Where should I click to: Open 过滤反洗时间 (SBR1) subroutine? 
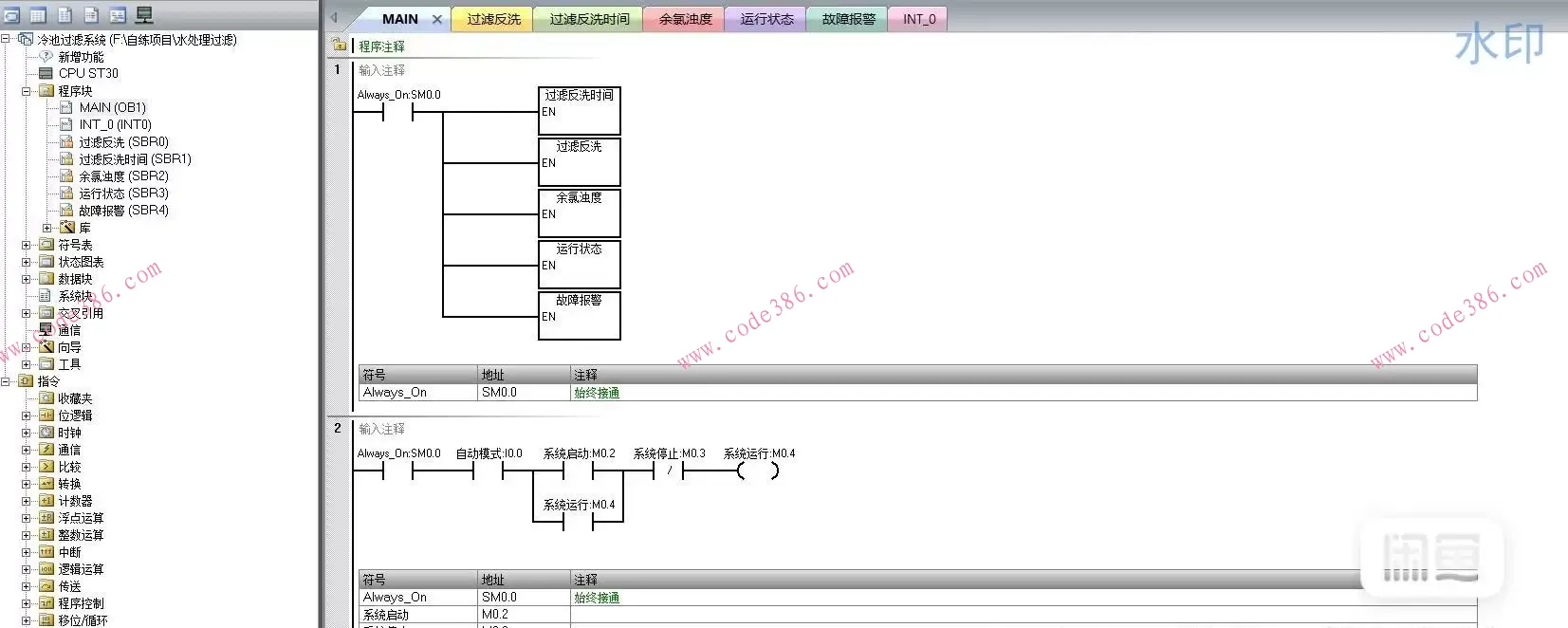coord(135,158)
